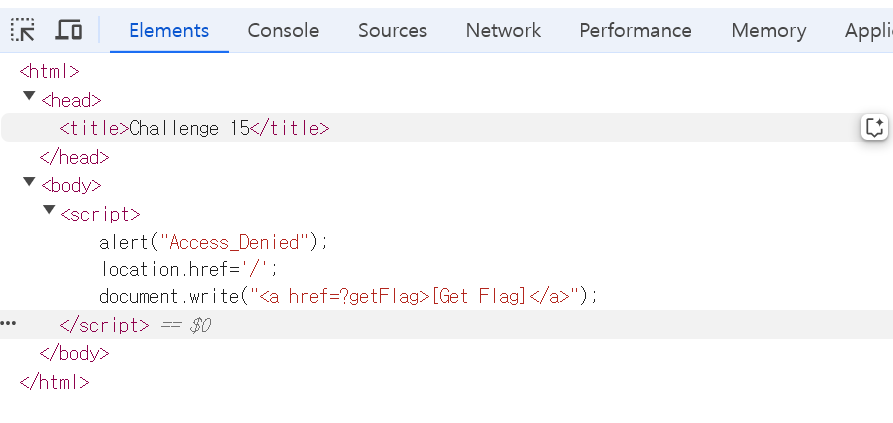
Task: Select the closing head tag
Action: tap(75, 157)
